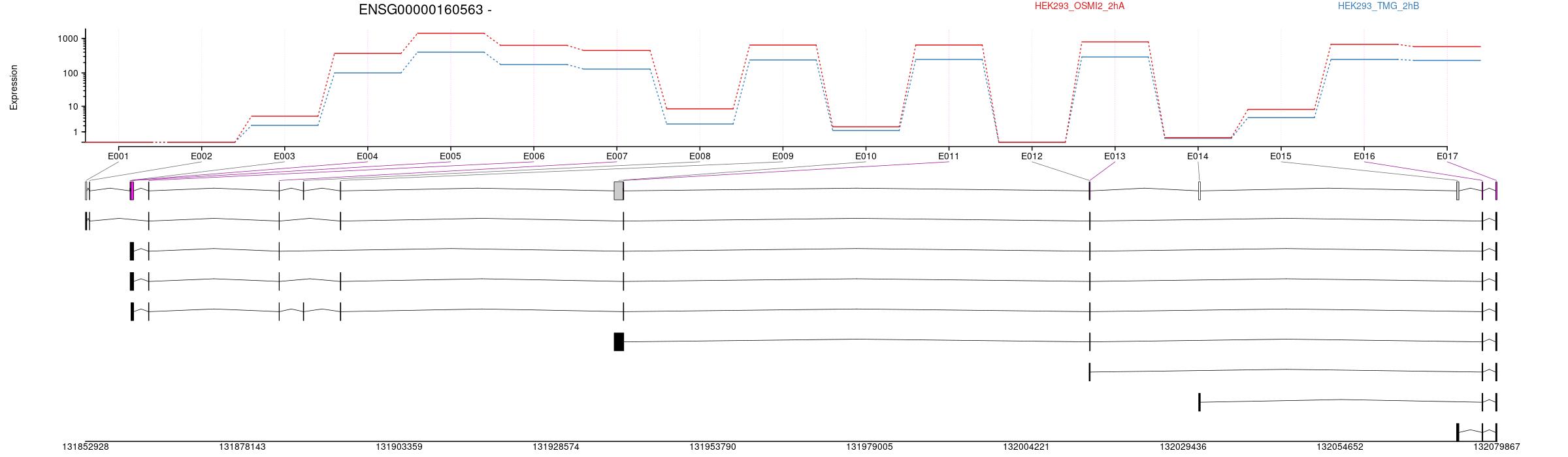This screenshot has height=457, width=1568.
Task: Click exon label E006
Action: pyautogui.click(x=534, y=156)
